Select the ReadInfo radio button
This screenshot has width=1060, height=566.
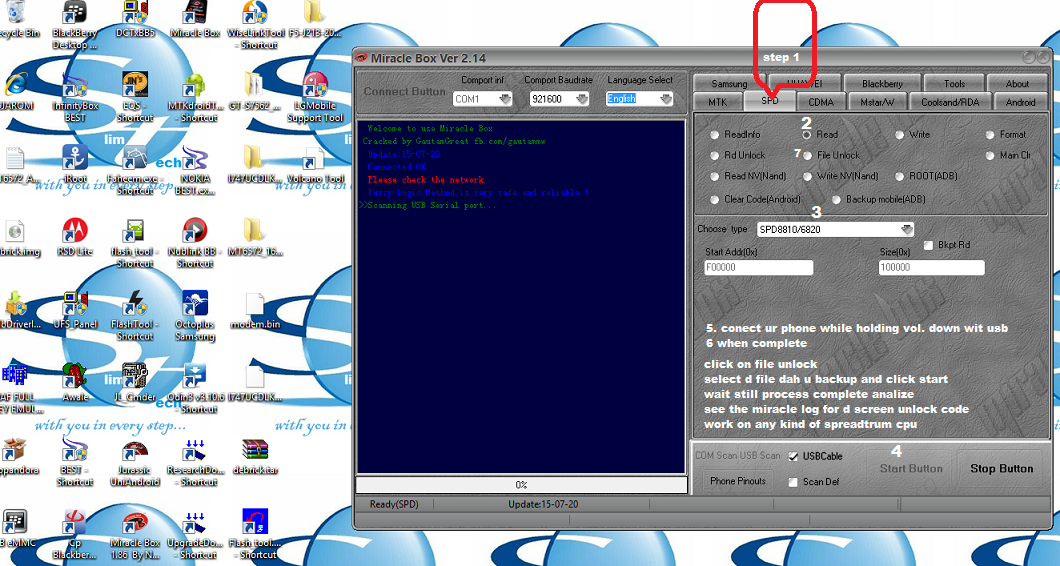pos(715,135)
